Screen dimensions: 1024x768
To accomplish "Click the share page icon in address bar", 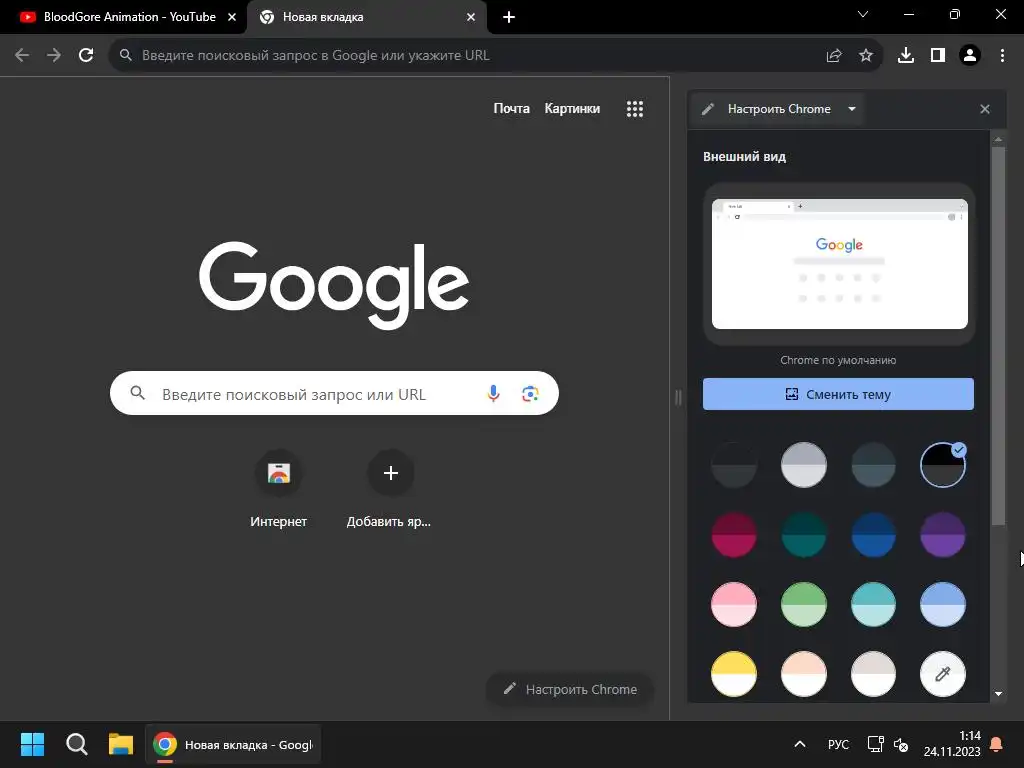I will click(x=834, y=56).
